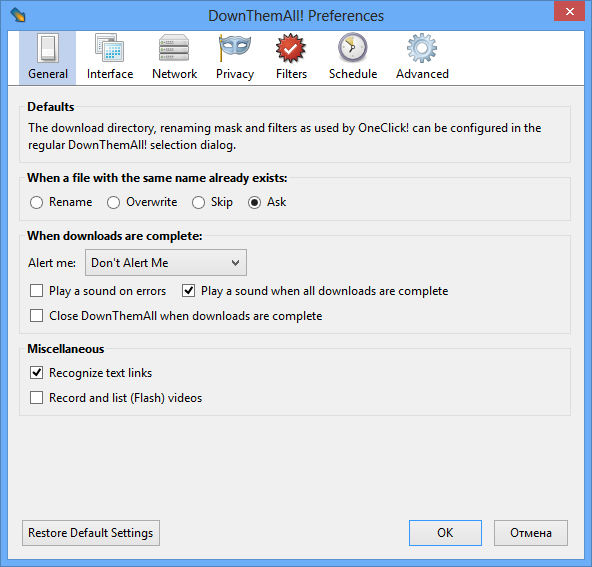The width and height of the screenshot is (592, 567).
Task: Switch to the Schedule tab label
Action: pyautogui.click(x=353, y=74)
